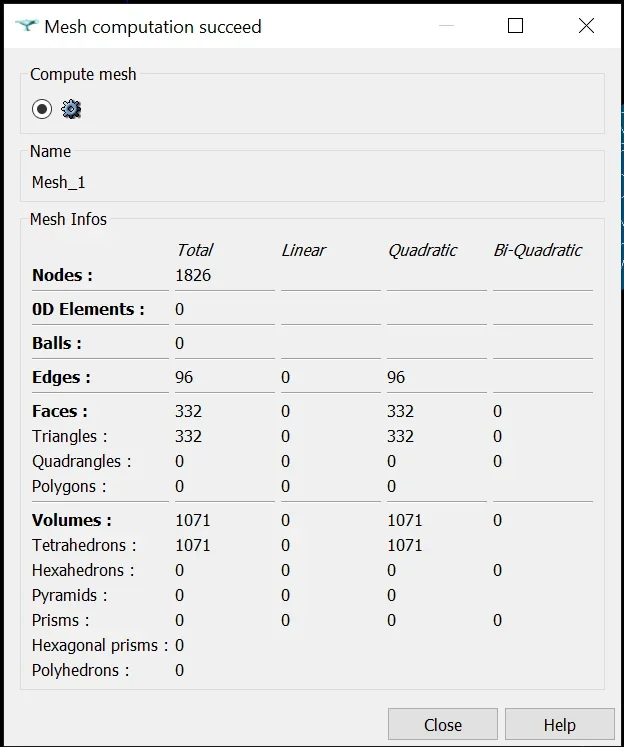Click the SALOME app icon in title bar
624x747 pixels.
click(x=26, y=26)
